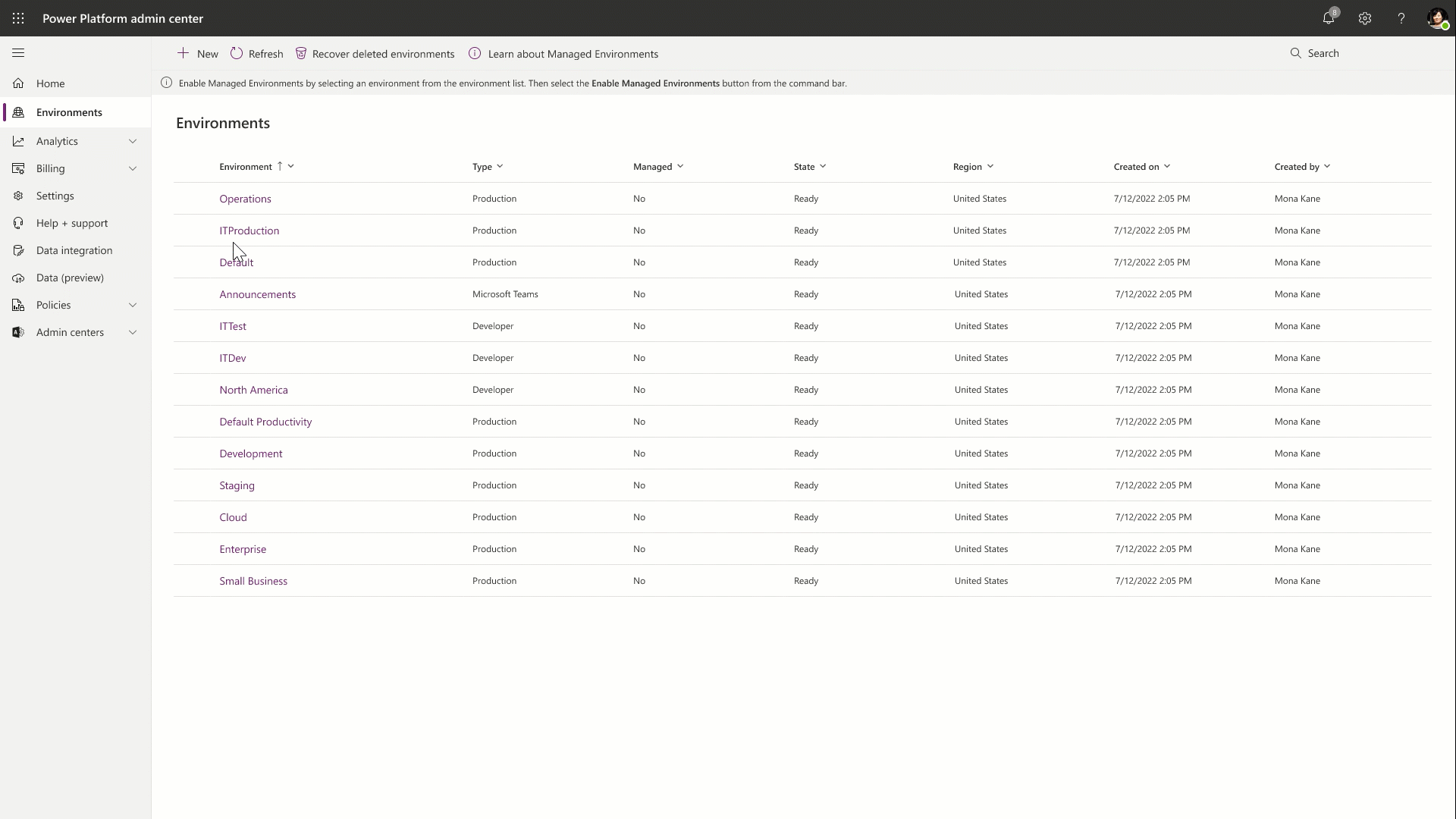Screen dimensions: 1456x819
Task: Click the Refresh environments icon
Action: tap(236, 53)
